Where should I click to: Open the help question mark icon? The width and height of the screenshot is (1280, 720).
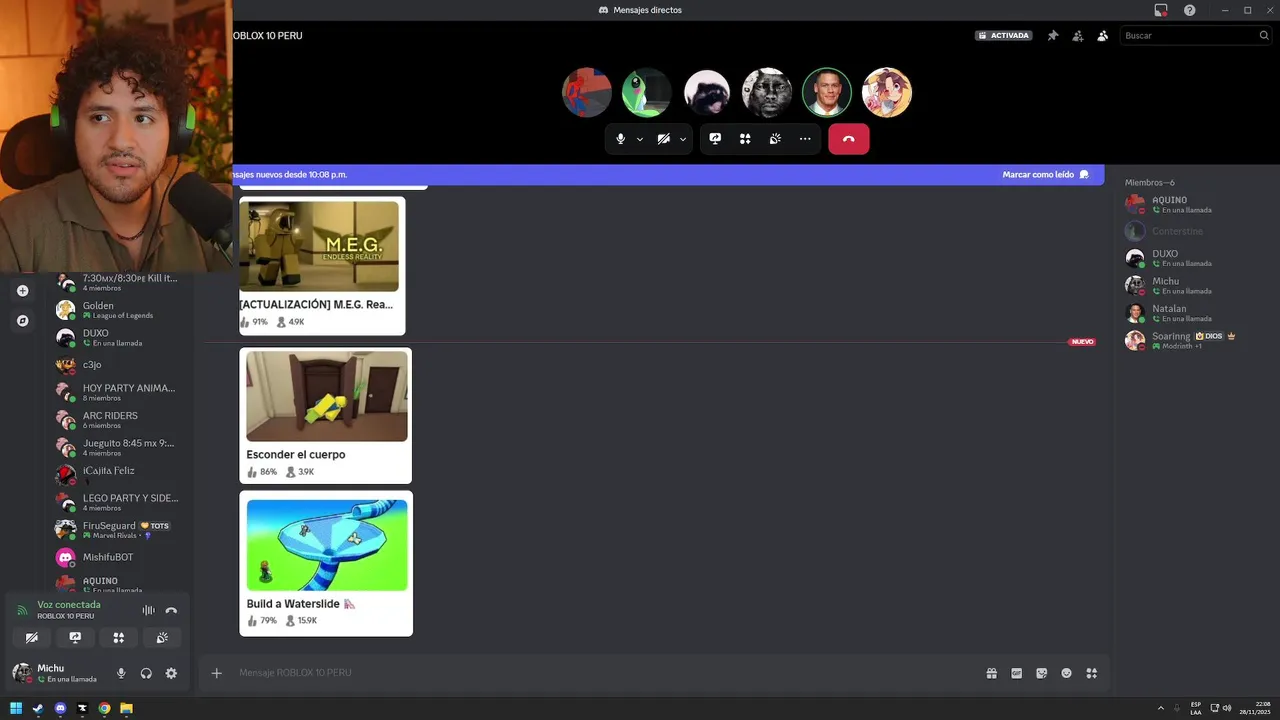[1190, 10]
